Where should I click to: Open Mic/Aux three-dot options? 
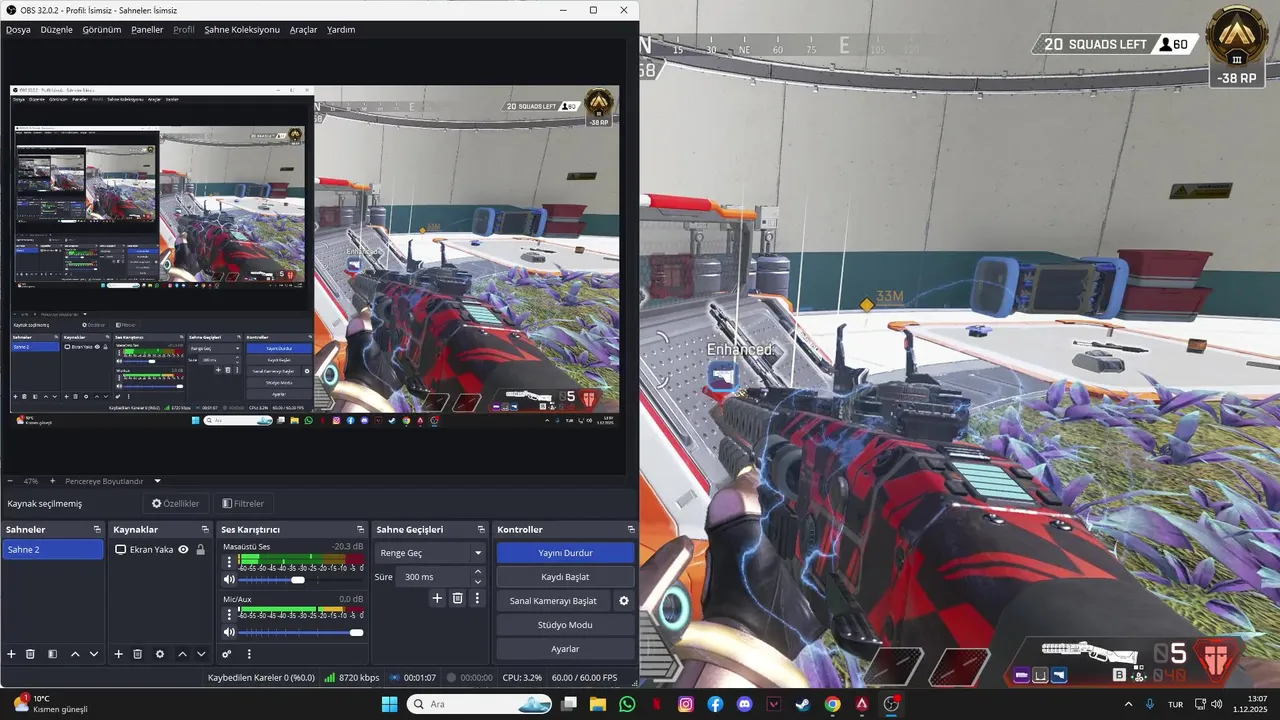[x=229, y=614]
